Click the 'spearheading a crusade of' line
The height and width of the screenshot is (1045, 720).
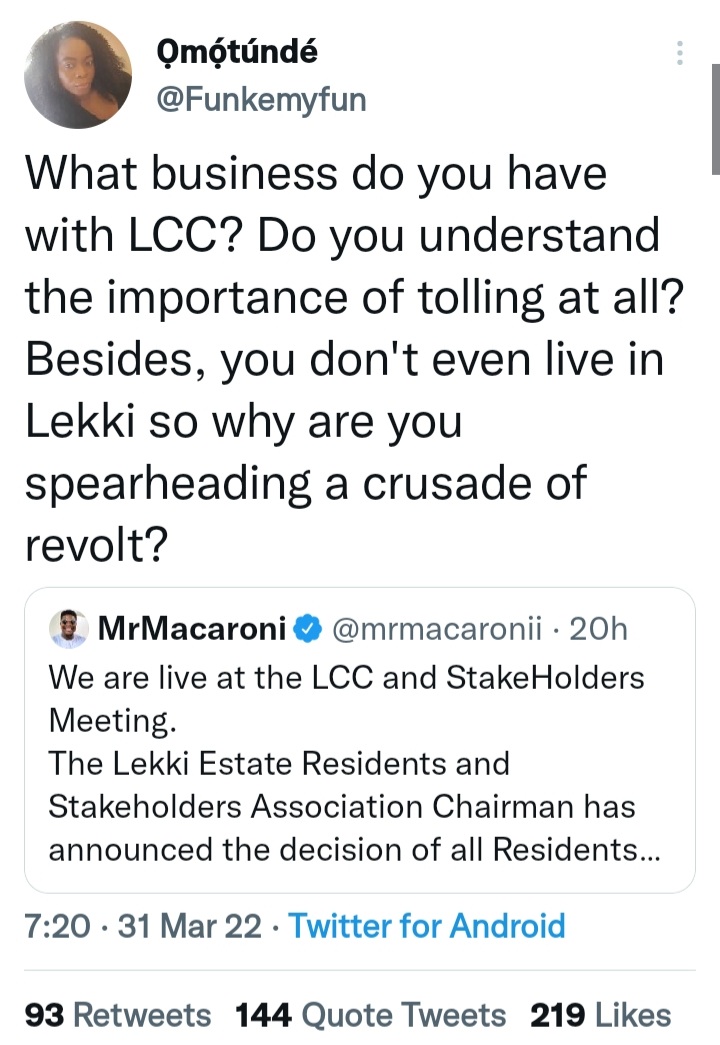coord(305,483)
